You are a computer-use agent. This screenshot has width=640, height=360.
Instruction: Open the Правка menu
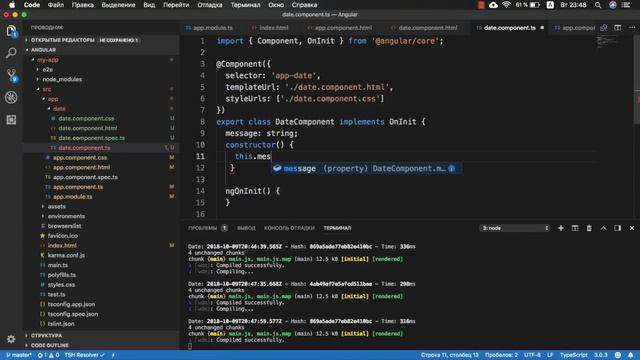[x=82, y=5]
